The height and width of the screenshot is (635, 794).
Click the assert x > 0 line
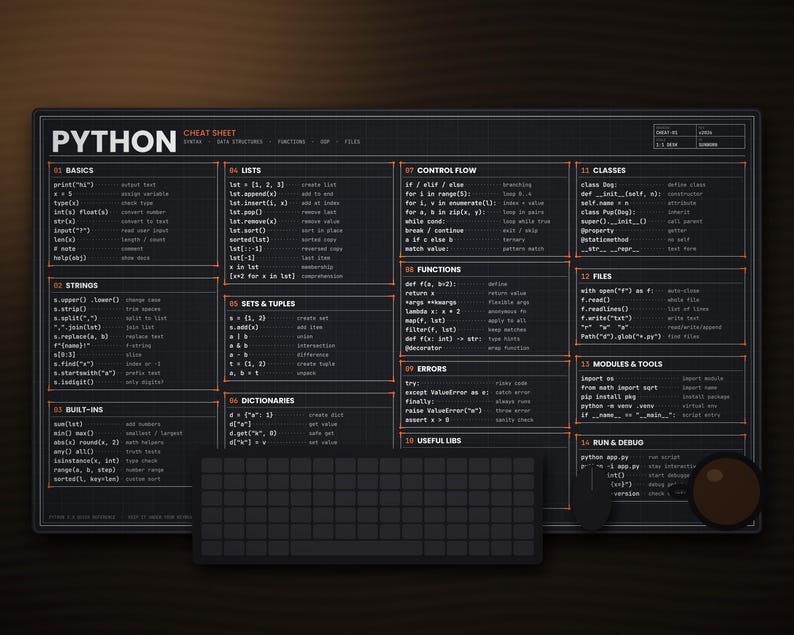427,419
